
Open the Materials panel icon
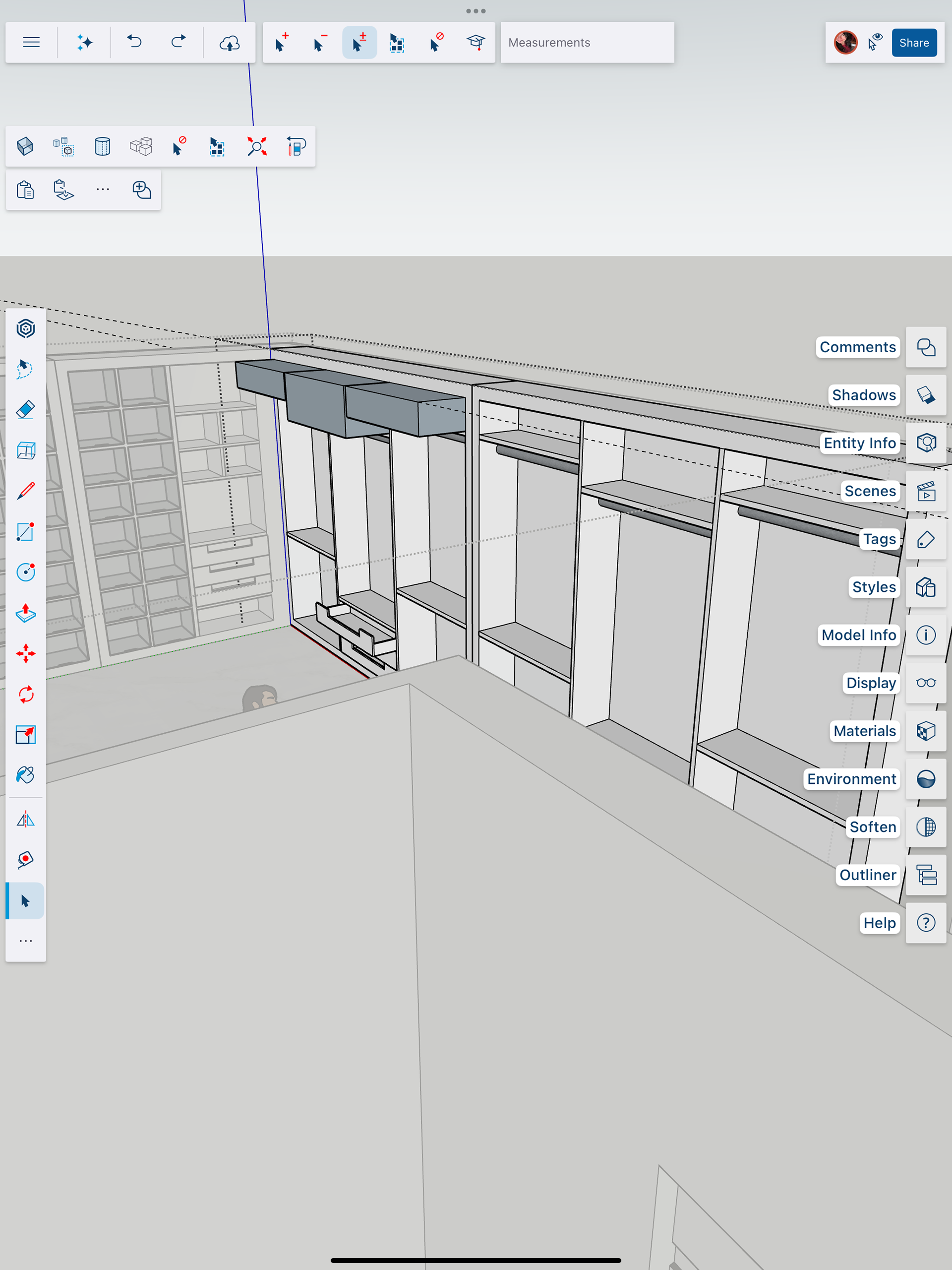[926, 731]
